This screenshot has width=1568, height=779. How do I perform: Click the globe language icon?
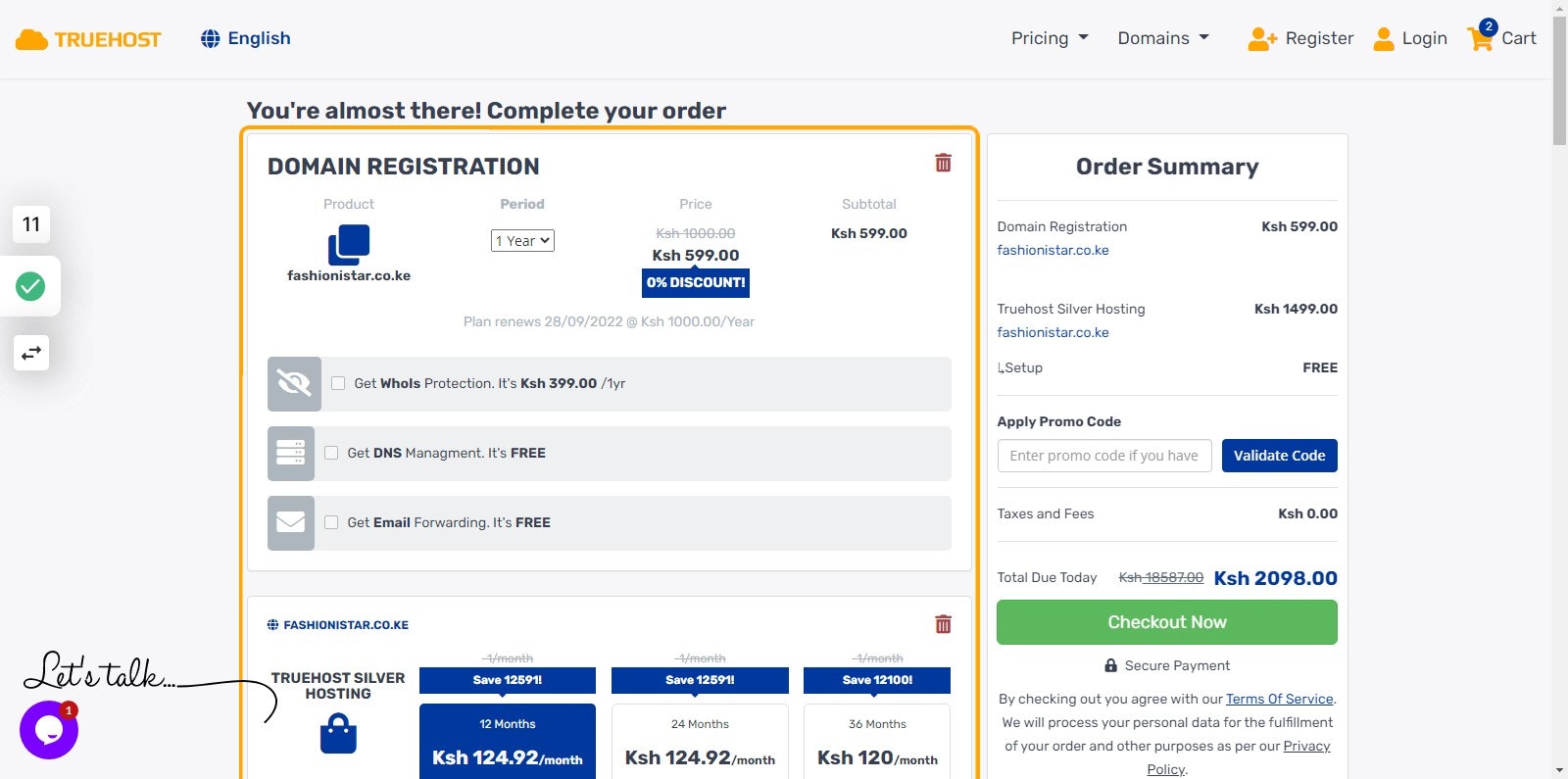(x=210, y=38)
